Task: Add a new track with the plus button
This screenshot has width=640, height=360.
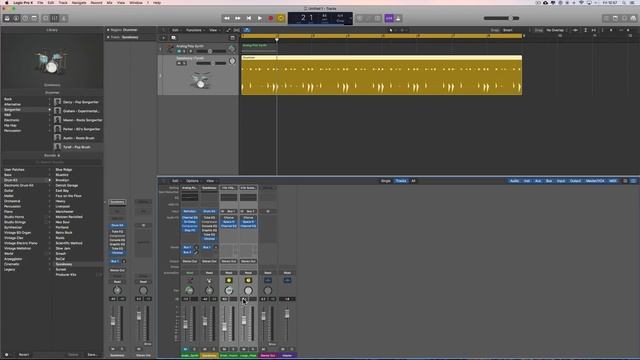Action: [x=164, y=38]
